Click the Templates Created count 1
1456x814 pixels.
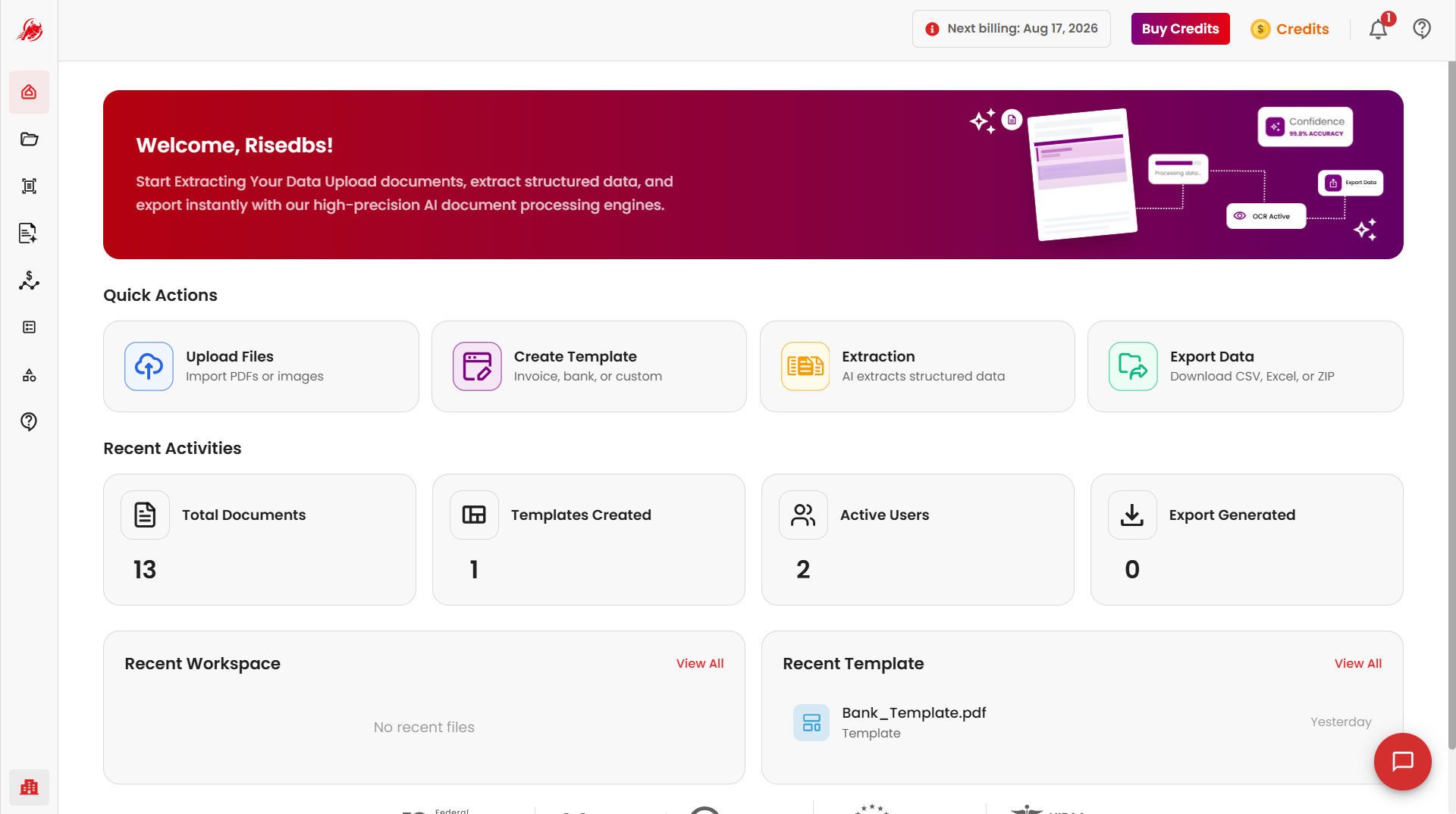tap(474, 569)
